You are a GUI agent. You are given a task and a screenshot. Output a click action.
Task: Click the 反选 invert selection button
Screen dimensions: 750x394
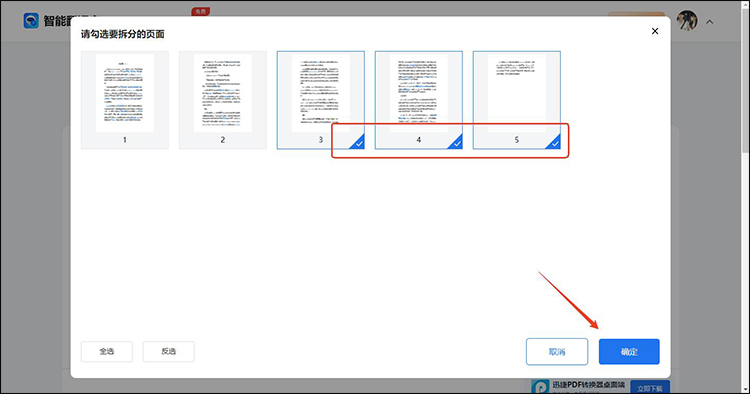(168, 351)
